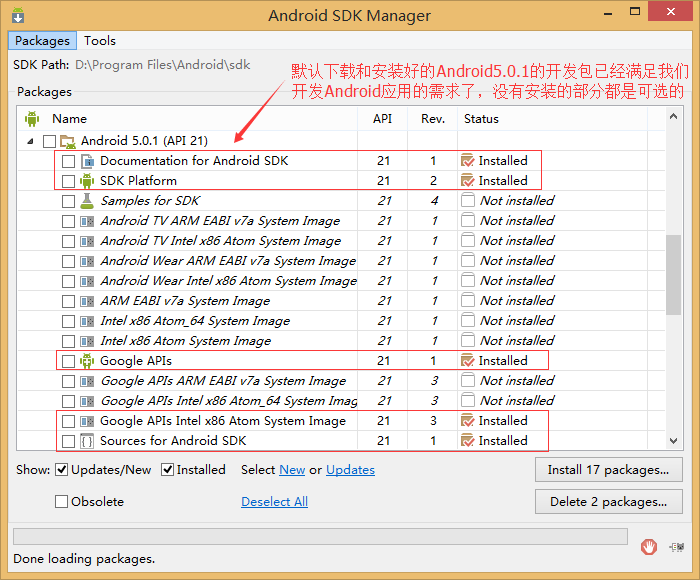Toggle the Installed show filter
700x580 pixels.
167,470
